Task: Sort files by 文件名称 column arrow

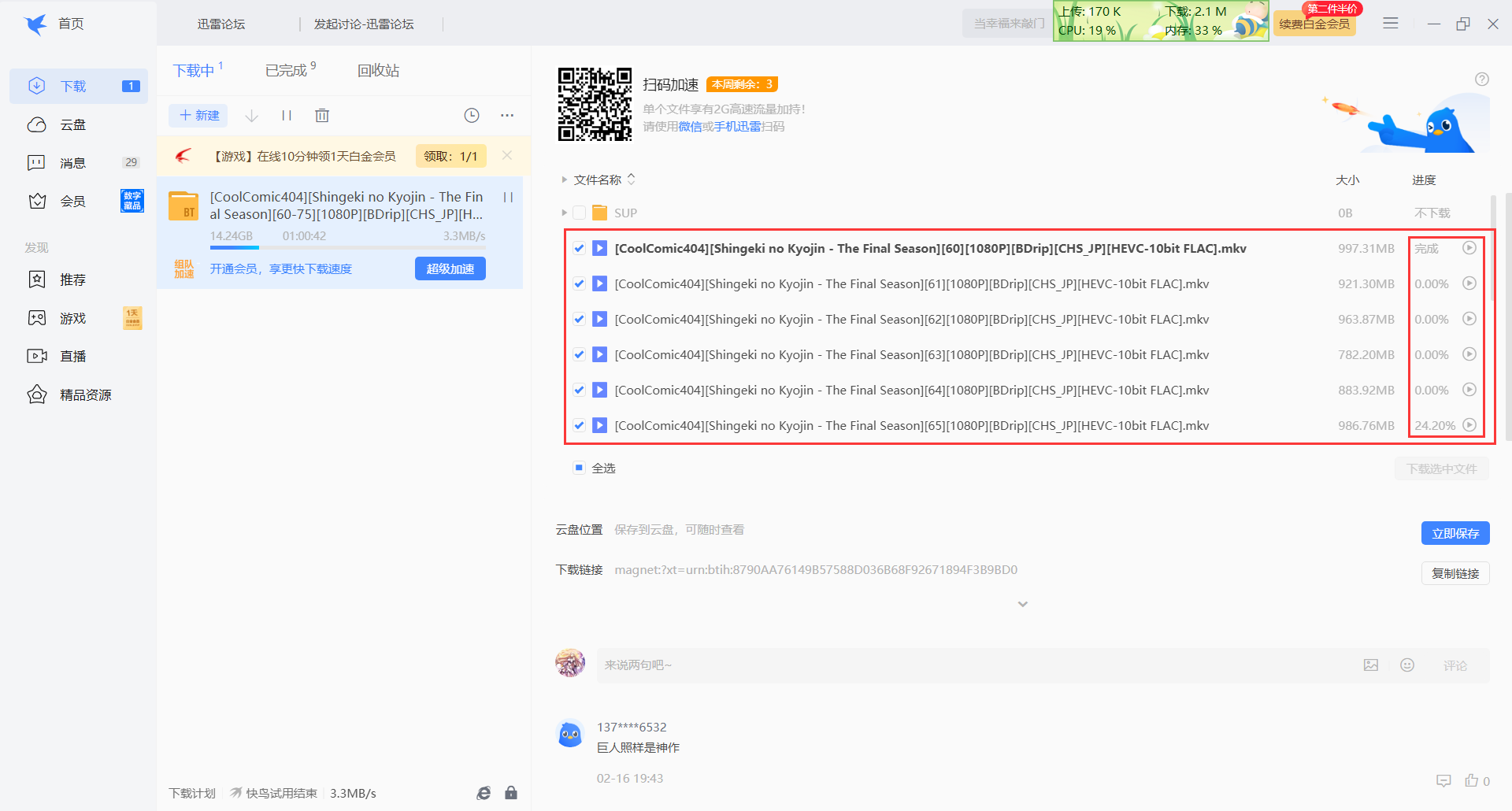Action: [x=631, y=180]
